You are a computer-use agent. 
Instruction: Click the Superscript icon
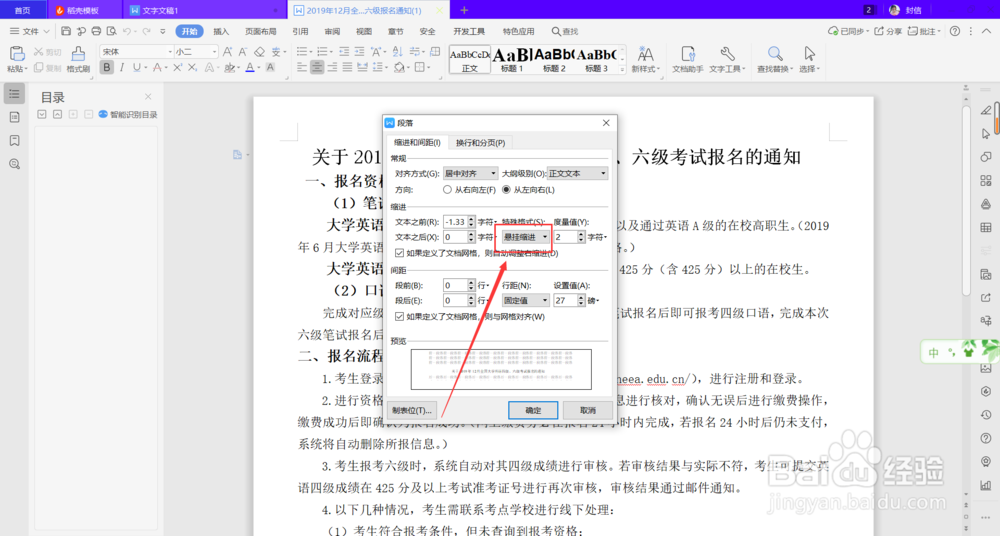click(177, 67)
